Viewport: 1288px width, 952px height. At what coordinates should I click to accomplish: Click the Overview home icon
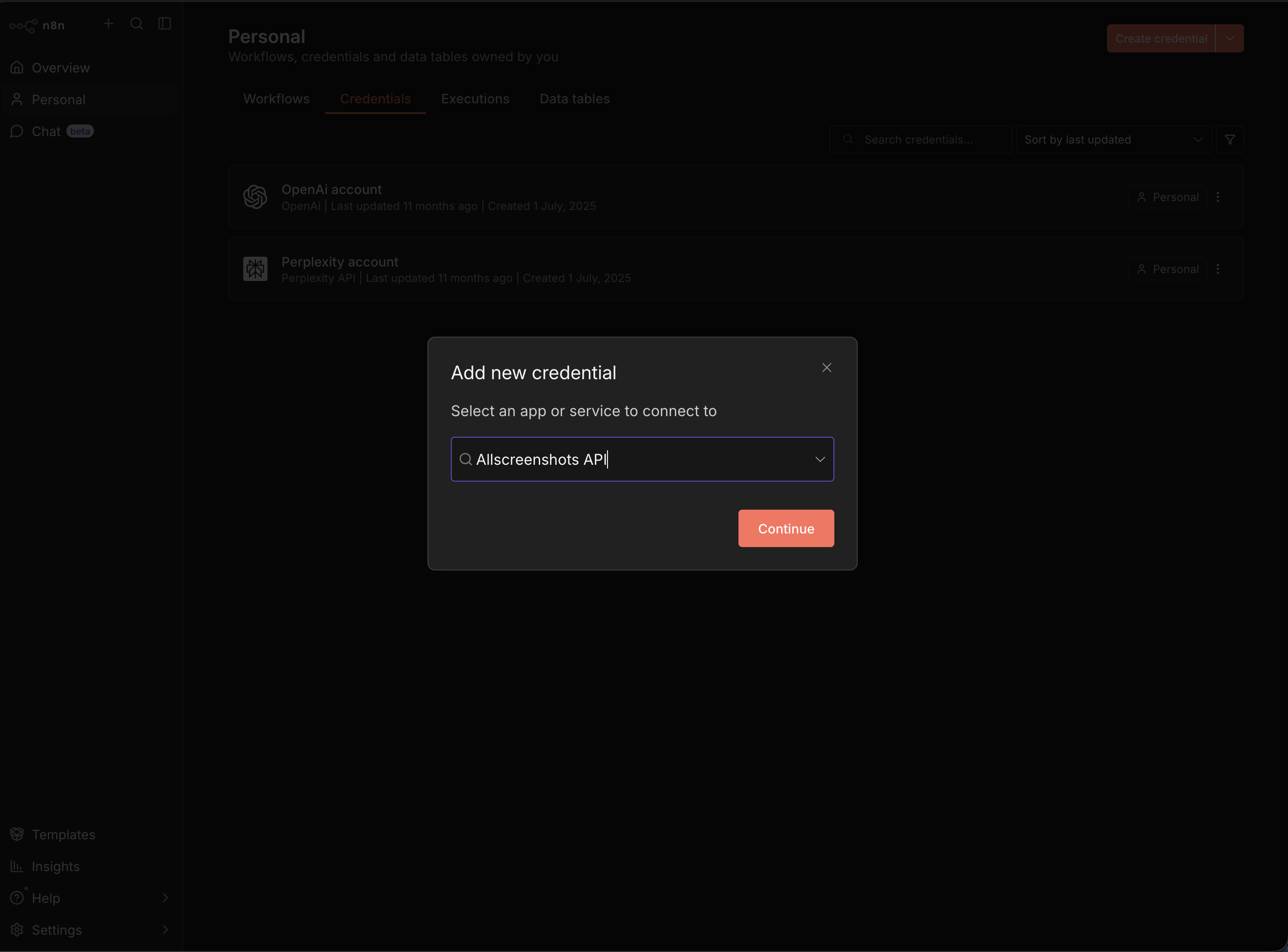point(17,68)
